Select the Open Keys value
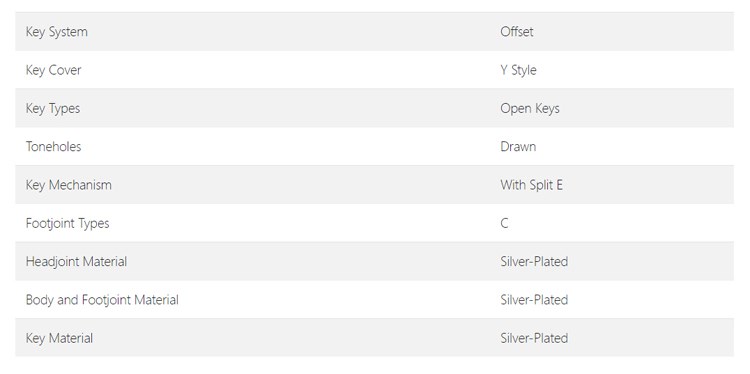The height and width of the screenshot is (374, 750). 530,109
